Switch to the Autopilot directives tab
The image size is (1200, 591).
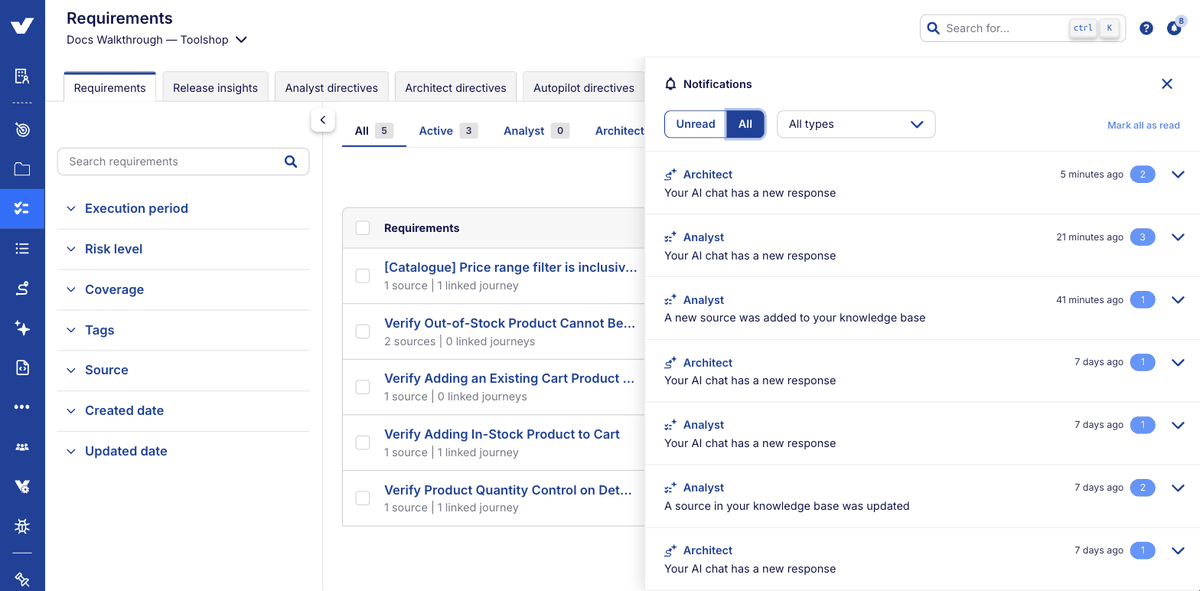(x=583, y=87)
